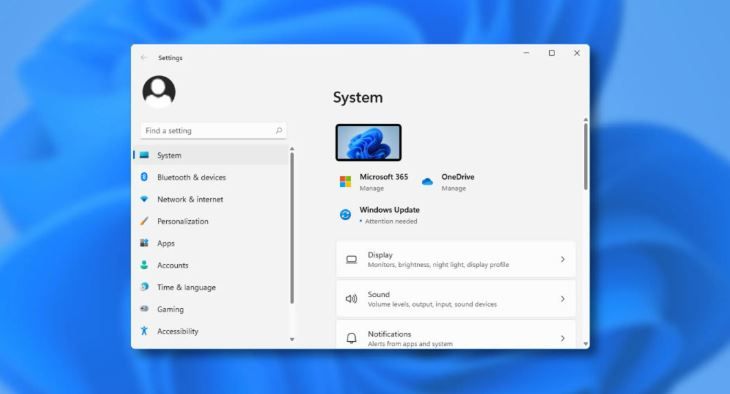This screenshot has height=394, width=730.
Task: Go to Accounts settings
Action: click(x=210, y=265)
